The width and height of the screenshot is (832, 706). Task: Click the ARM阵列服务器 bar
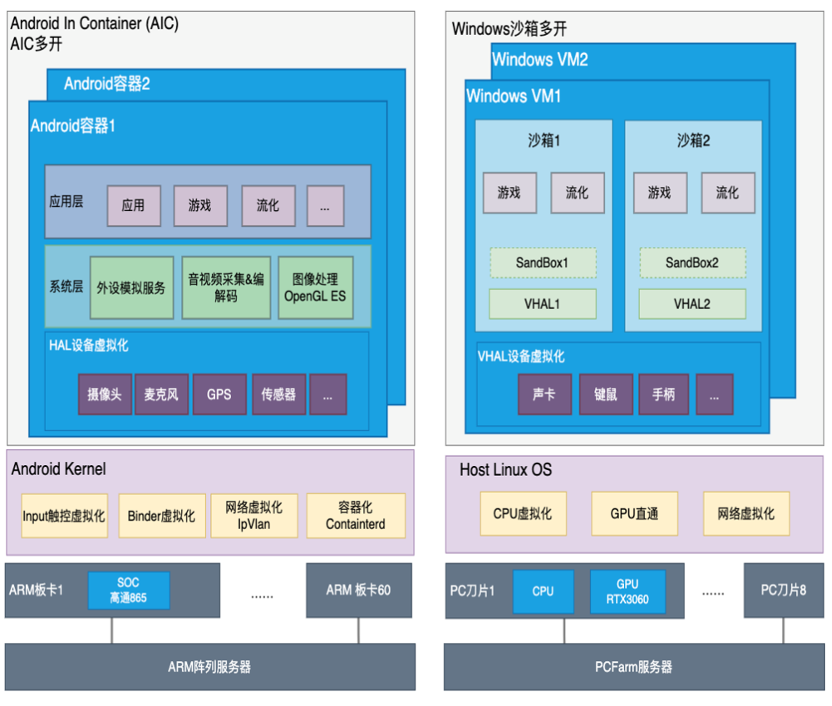point(210,667)
